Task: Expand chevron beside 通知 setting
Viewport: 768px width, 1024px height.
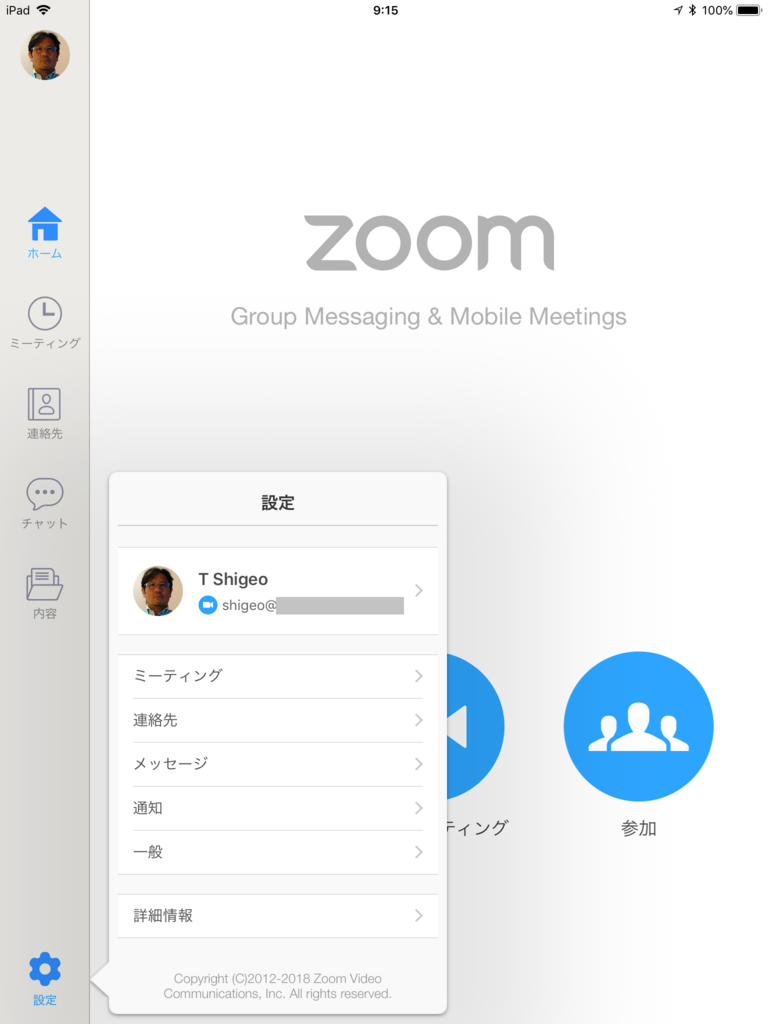Action: coord(419,808)
